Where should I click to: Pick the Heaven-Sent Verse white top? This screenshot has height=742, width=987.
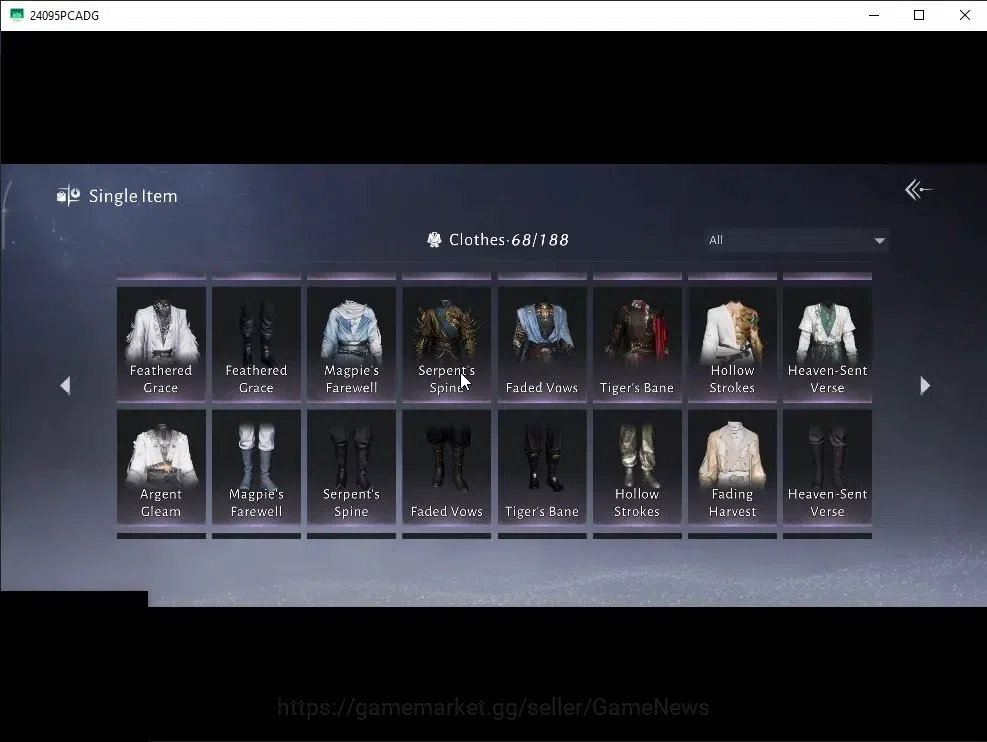pos(827,344)
